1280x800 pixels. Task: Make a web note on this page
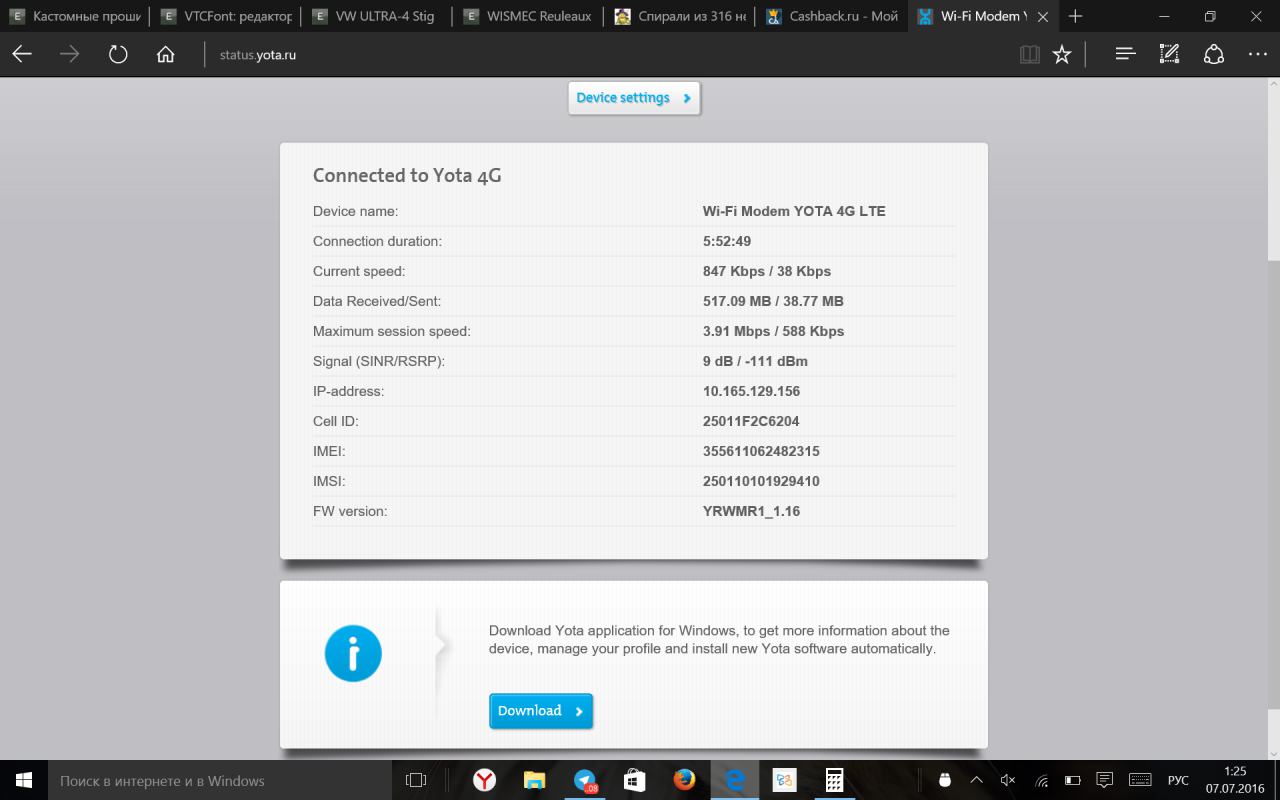[1169, 55]
